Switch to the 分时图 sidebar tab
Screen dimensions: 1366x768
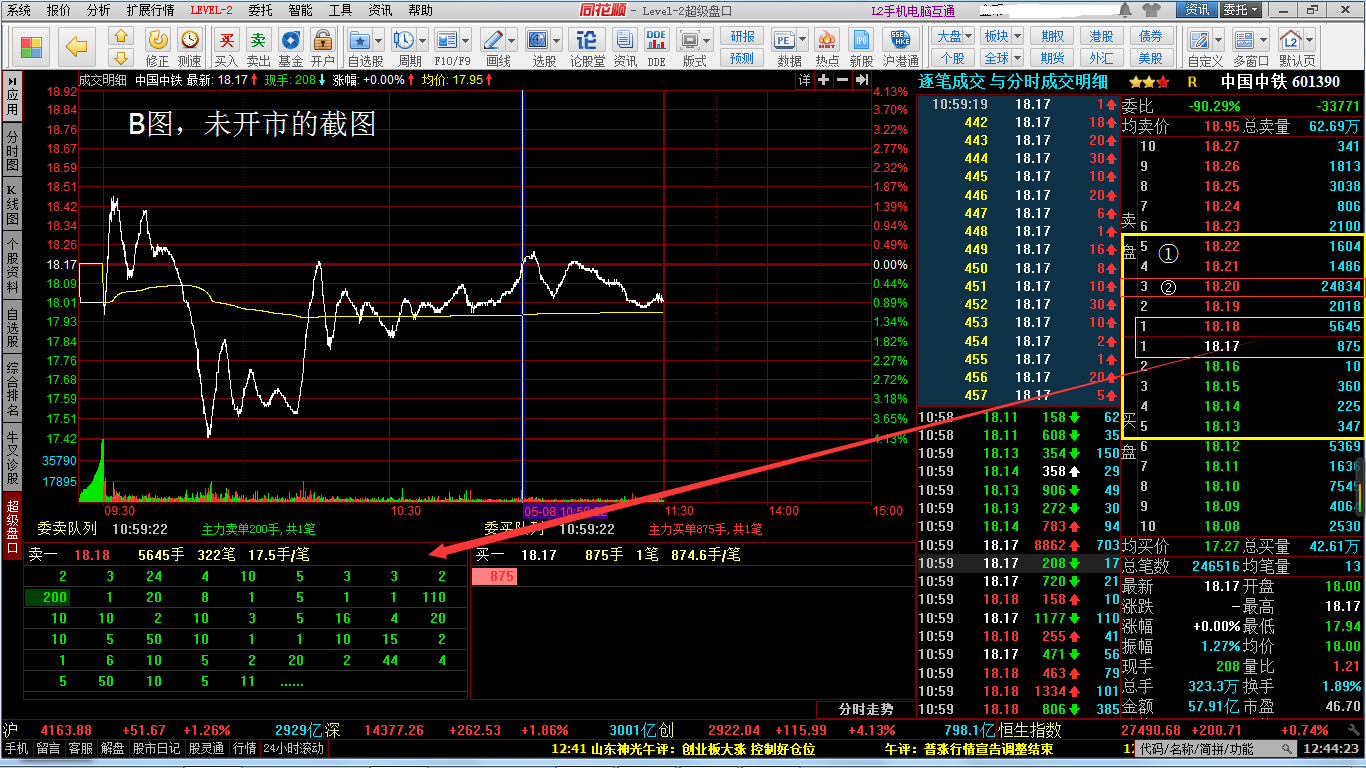pyautogui.click(x=12, y=151)
